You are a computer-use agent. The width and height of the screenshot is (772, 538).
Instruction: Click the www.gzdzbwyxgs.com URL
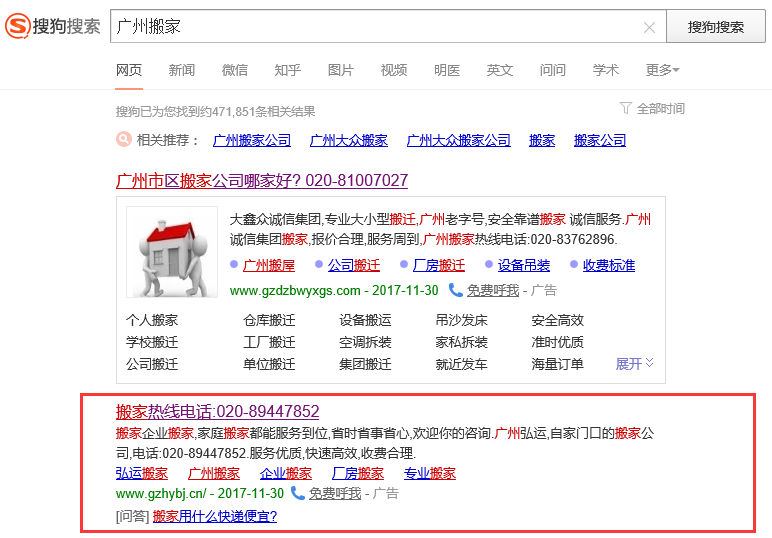click(295, 290)
